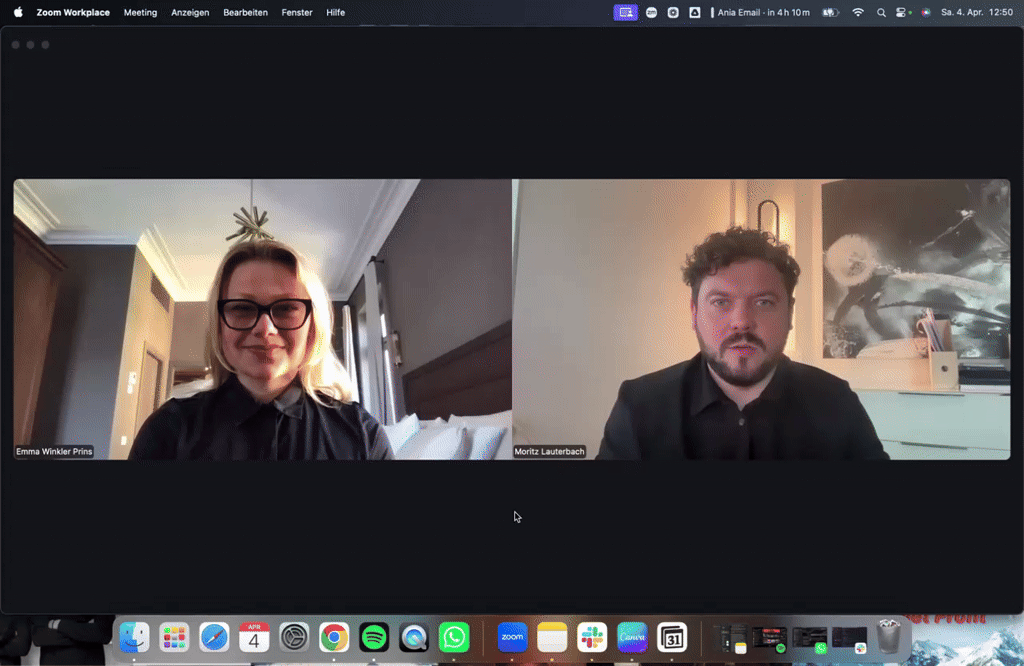The height and width of the screenshot is (666, 1024).
Task: Launch Spotify from the Dock
Action: tap(373, 637)
